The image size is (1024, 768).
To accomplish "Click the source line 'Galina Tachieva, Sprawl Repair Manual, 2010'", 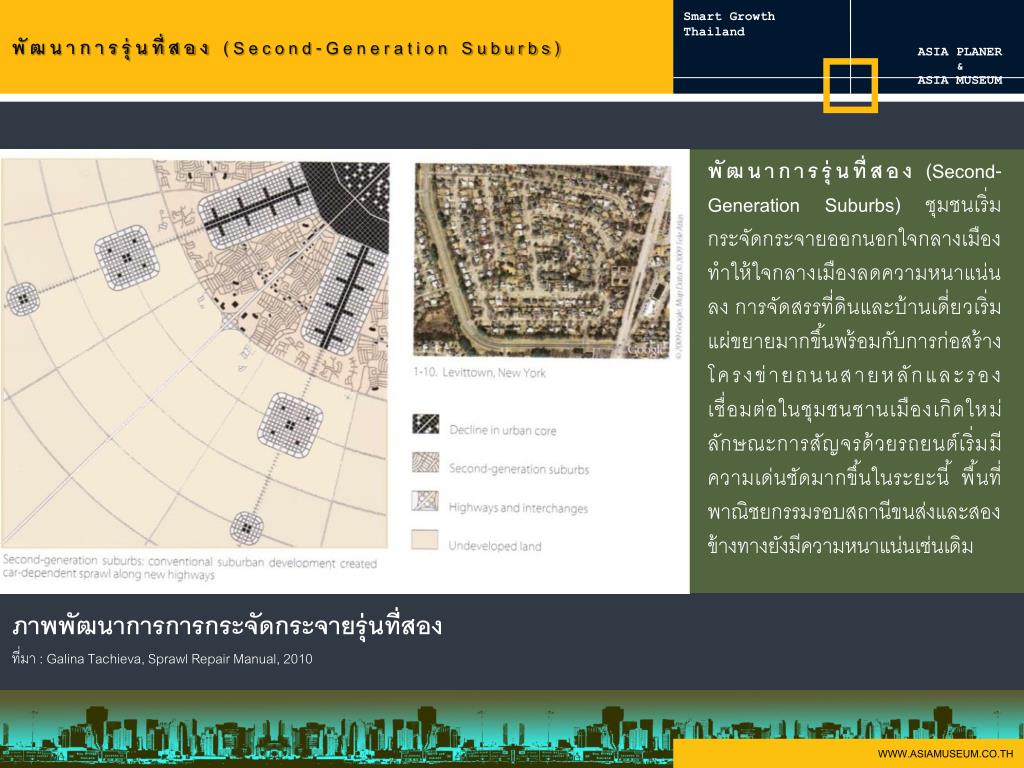I will tap(179, 659).
